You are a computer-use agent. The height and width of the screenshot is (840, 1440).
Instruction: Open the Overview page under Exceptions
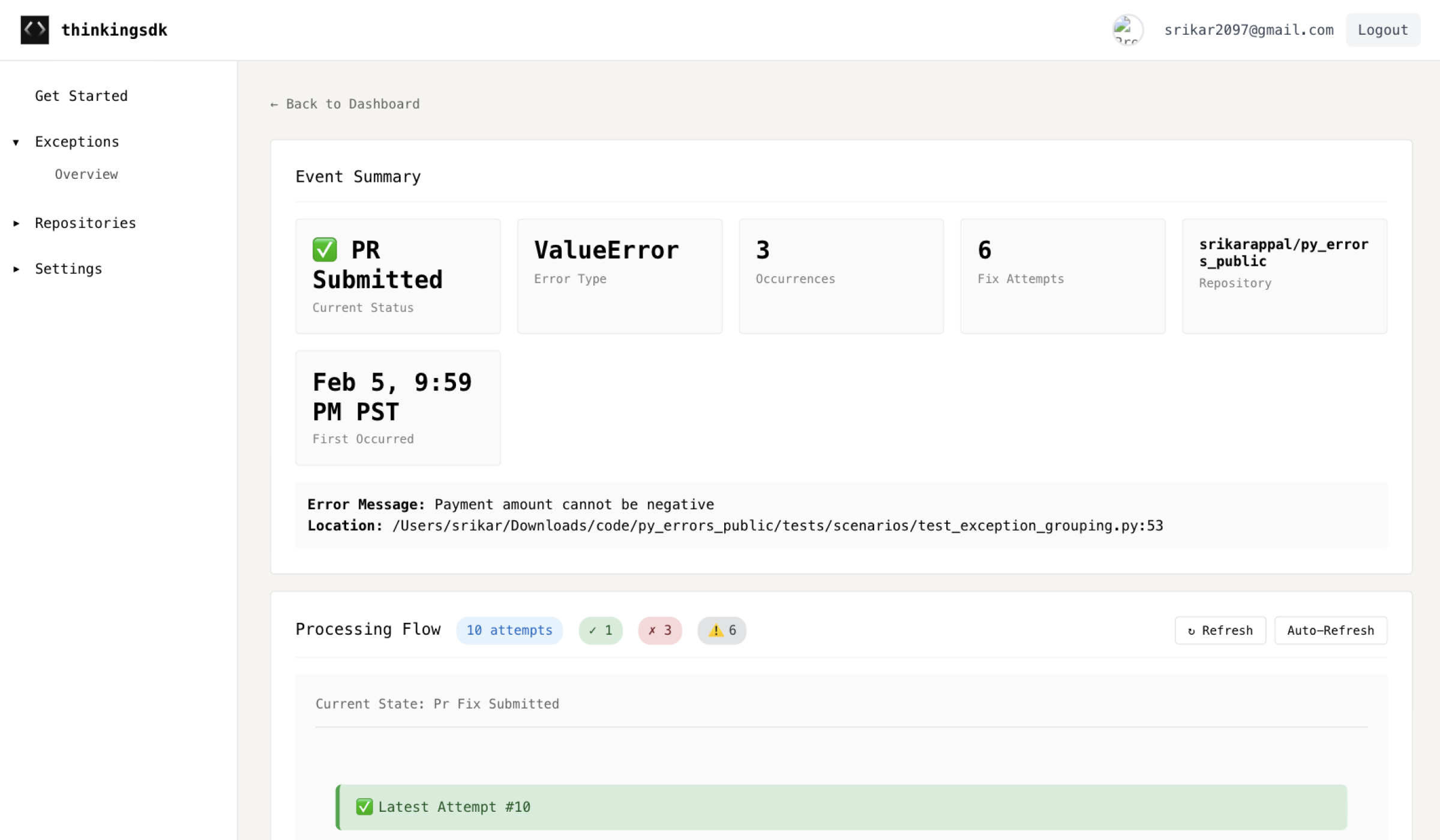86,174
